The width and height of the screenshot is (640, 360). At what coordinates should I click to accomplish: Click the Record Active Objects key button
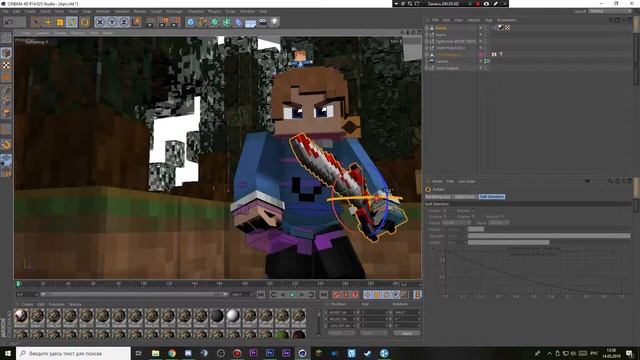336,294
